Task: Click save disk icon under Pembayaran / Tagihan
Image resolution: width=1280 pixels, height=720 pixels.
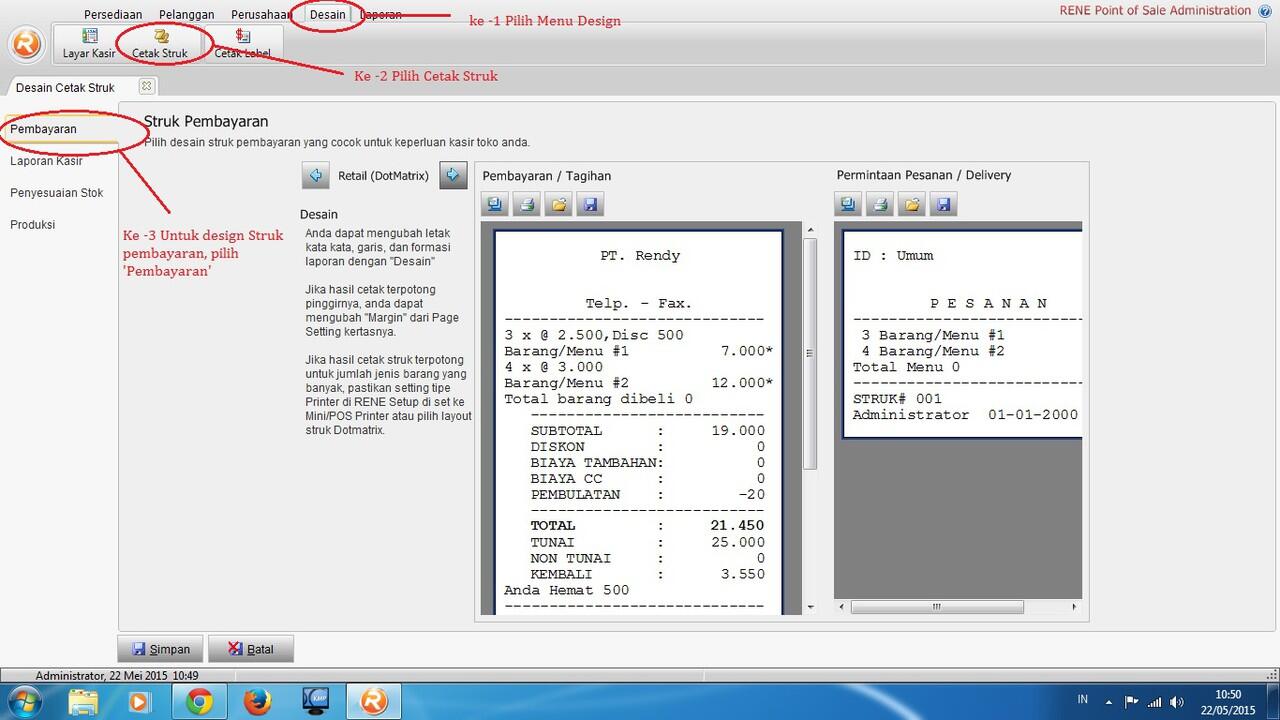Action: (589, 205)
